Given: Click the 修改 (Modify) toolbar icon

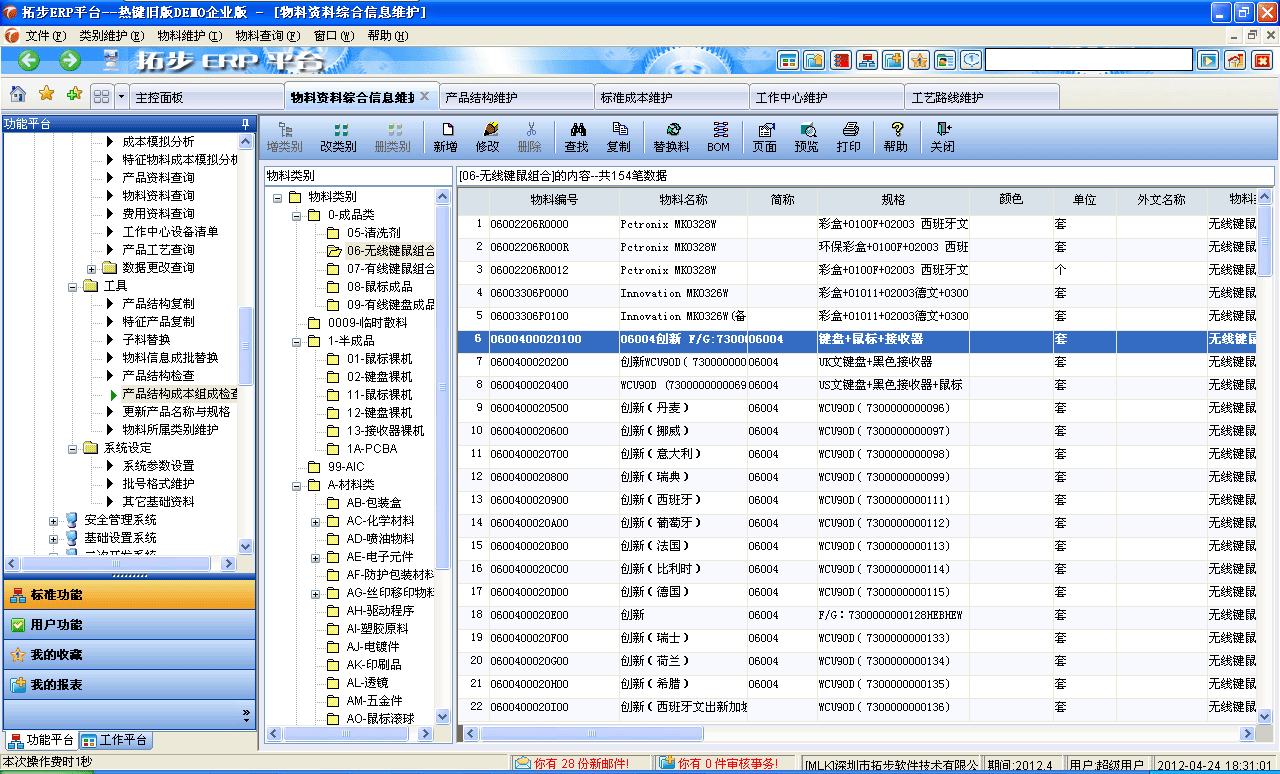Looking at the screenshot, I should click(x=489, y=136).
